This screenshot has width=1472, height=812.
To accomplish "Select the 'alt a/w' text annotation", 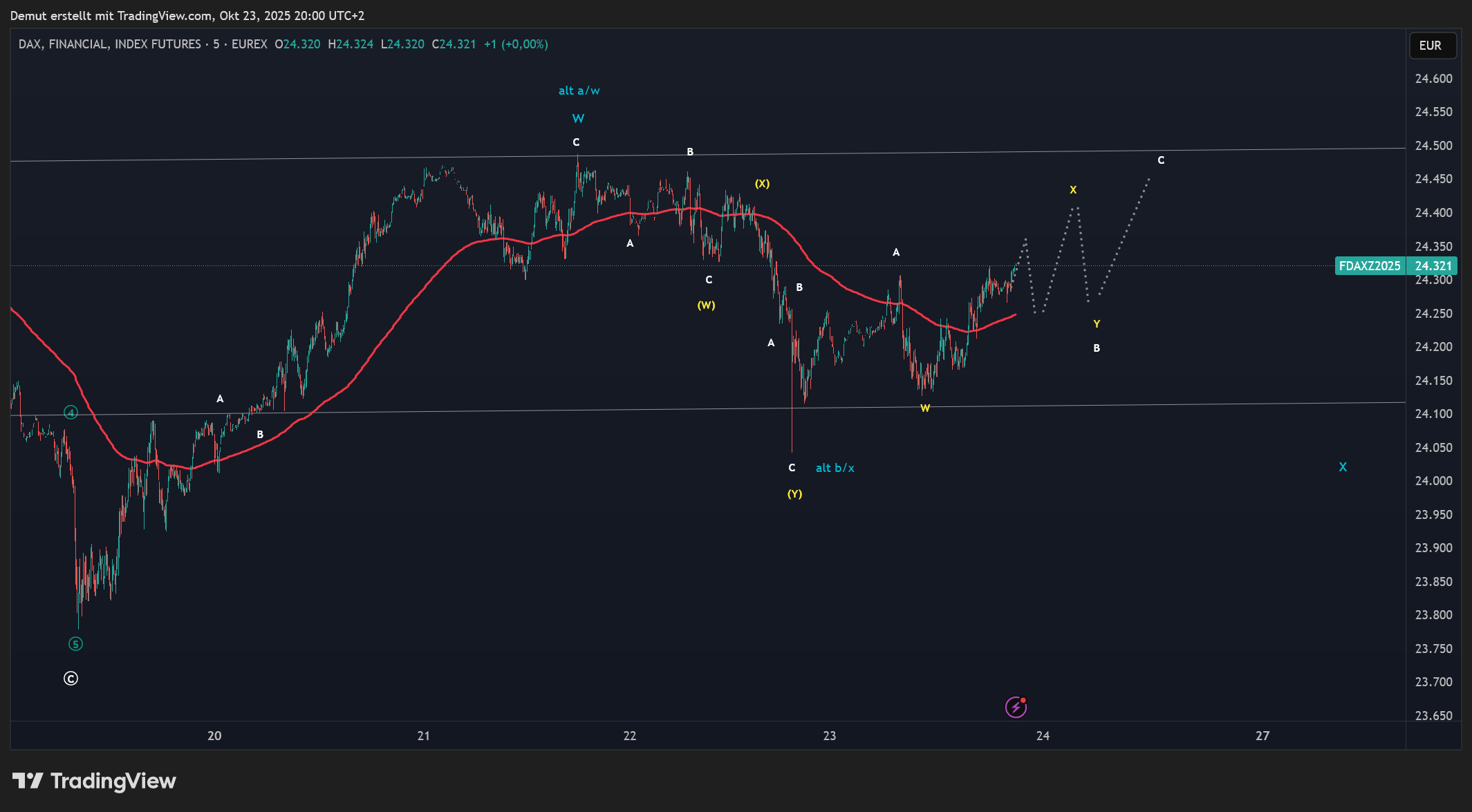I will [x=579, y=91].
